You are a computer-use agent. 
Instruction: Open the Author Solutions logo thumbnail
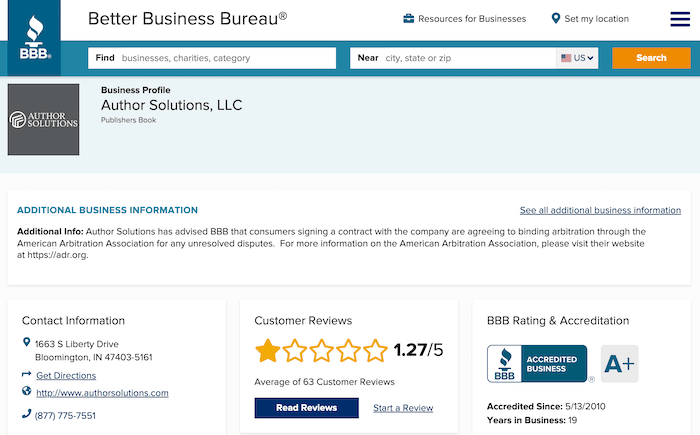pyautogui.click(x=43, y=120)
